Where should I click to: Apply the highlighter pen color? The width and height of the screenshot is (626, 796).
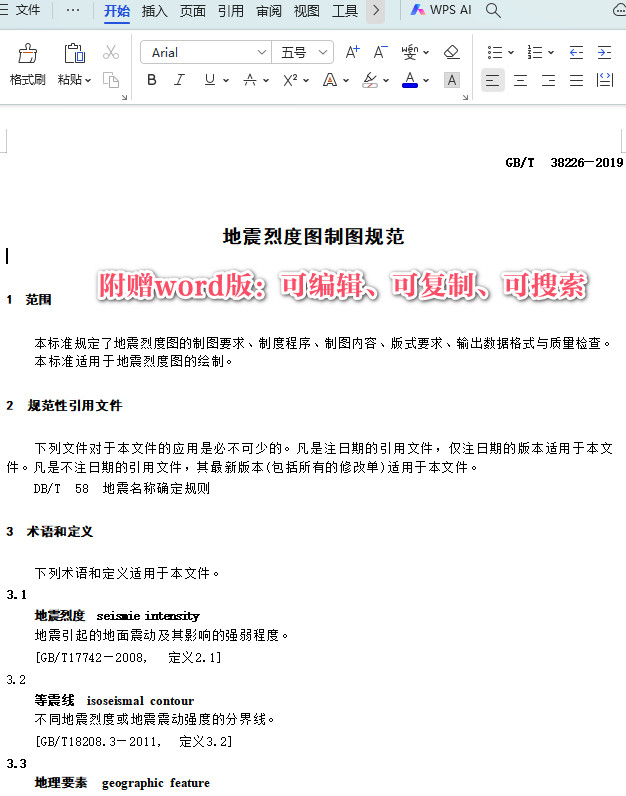pyautogui.click(x=370, y=80)
